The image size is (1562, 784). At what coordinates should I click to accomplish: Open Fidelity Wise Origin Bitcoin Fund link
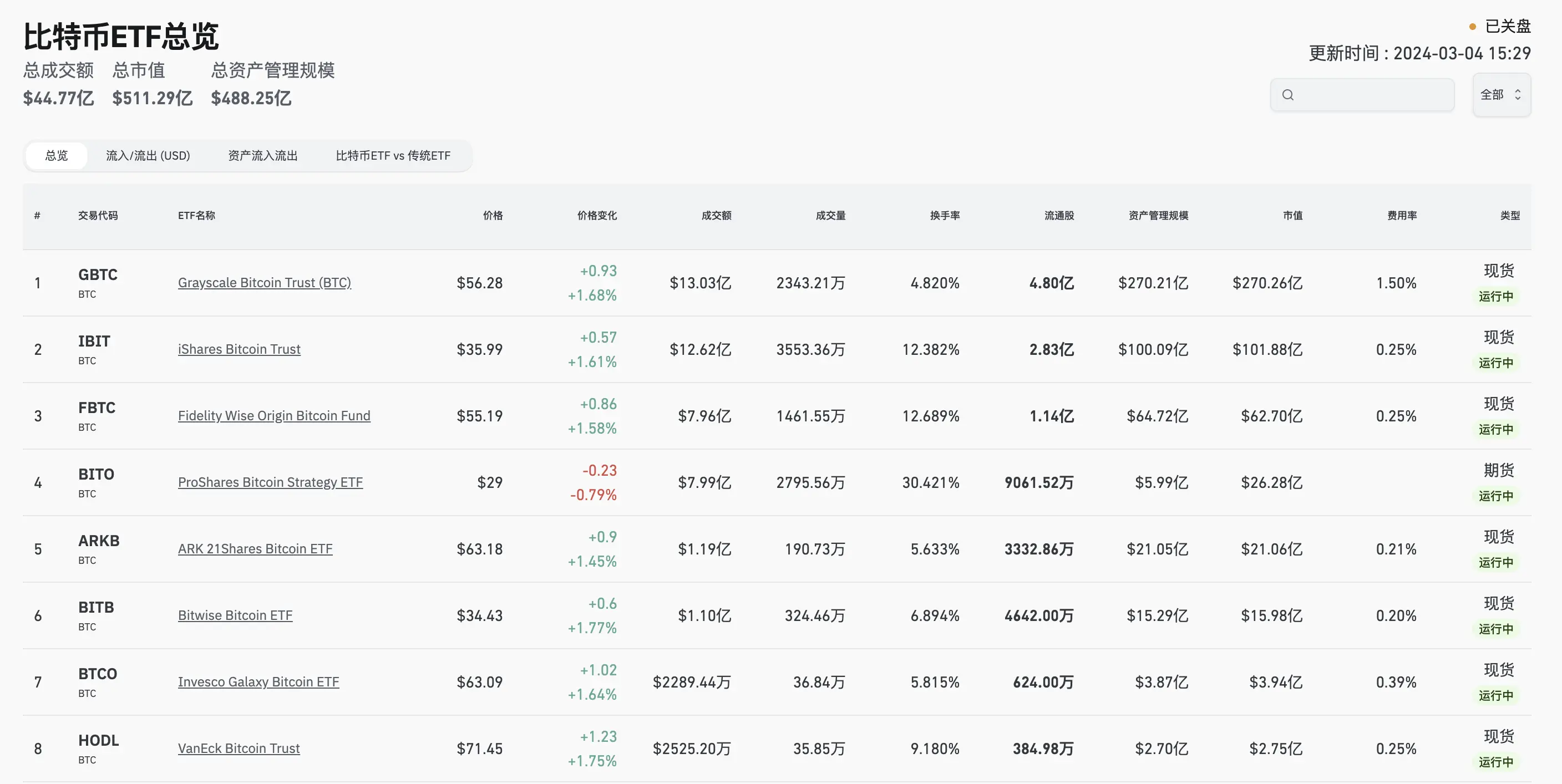pos(273,416)
